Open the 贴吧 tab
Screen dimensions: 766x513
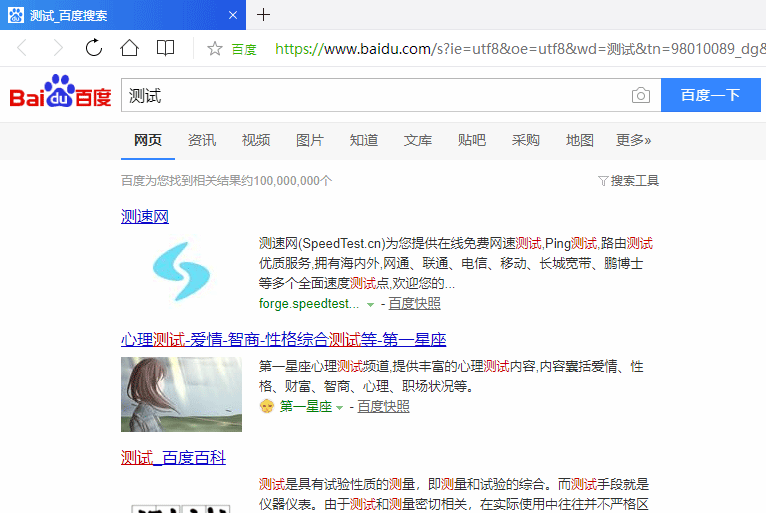click(471, 140)
